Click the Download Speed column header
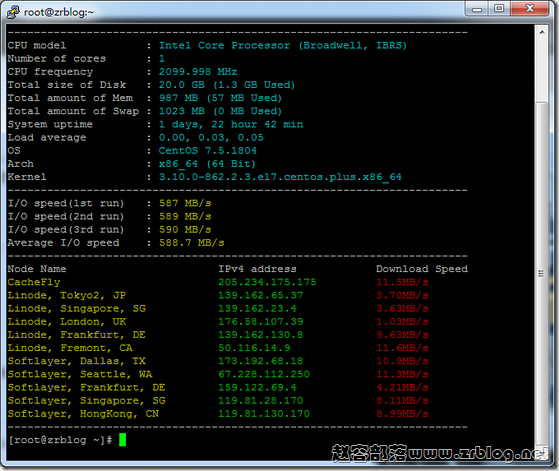This screenshot has height=471, width=559. (x=422, y=269)
